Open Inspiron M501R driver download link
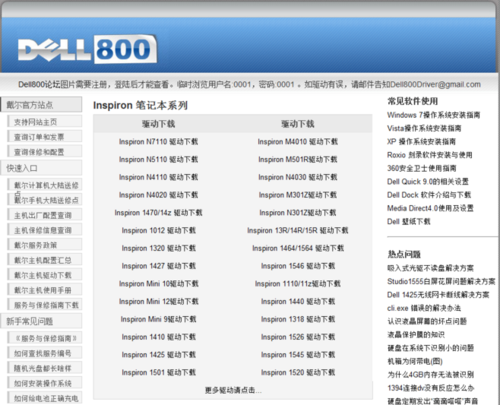 pyautogui.click(x=298, y=159)
